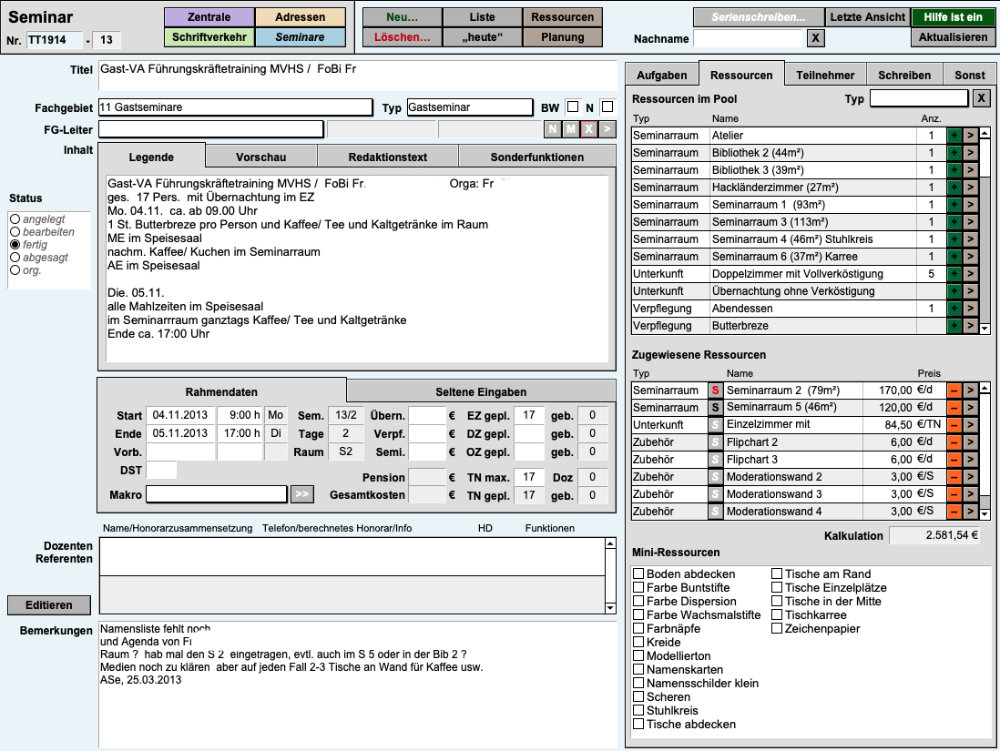Enable the BW checkbox
1000x751 pixels.
tap(573, 107)
